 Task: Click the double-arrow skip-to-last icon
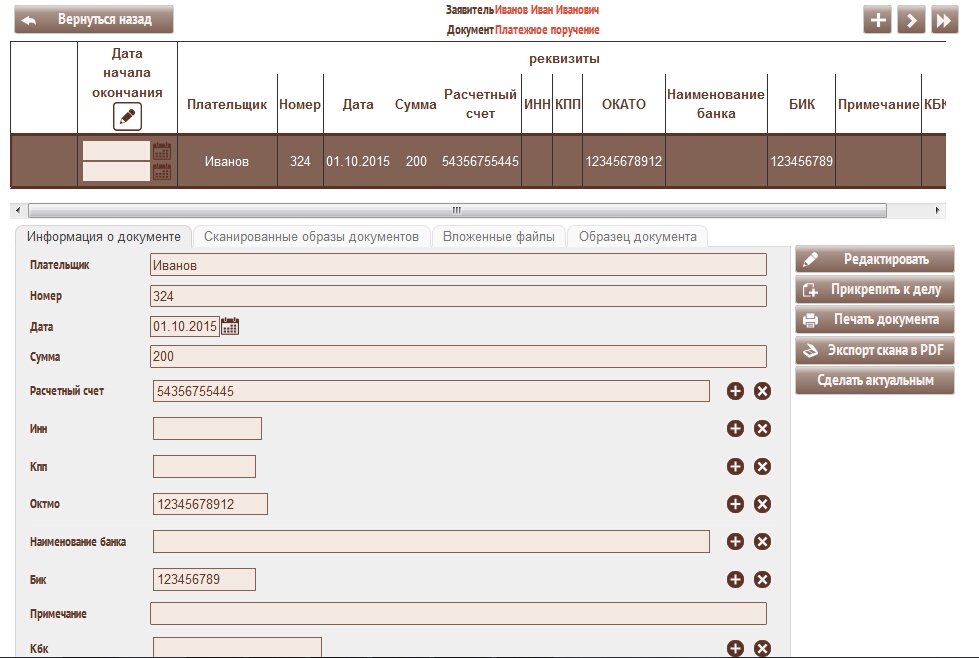tap(944, 20)
